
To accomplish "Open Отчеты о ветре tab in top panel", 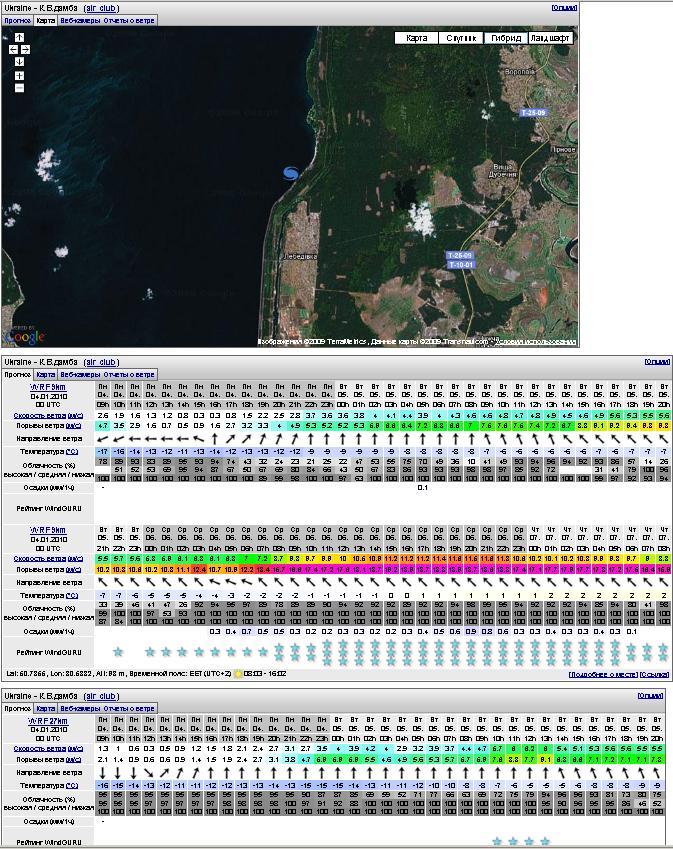I will [129, 19].
